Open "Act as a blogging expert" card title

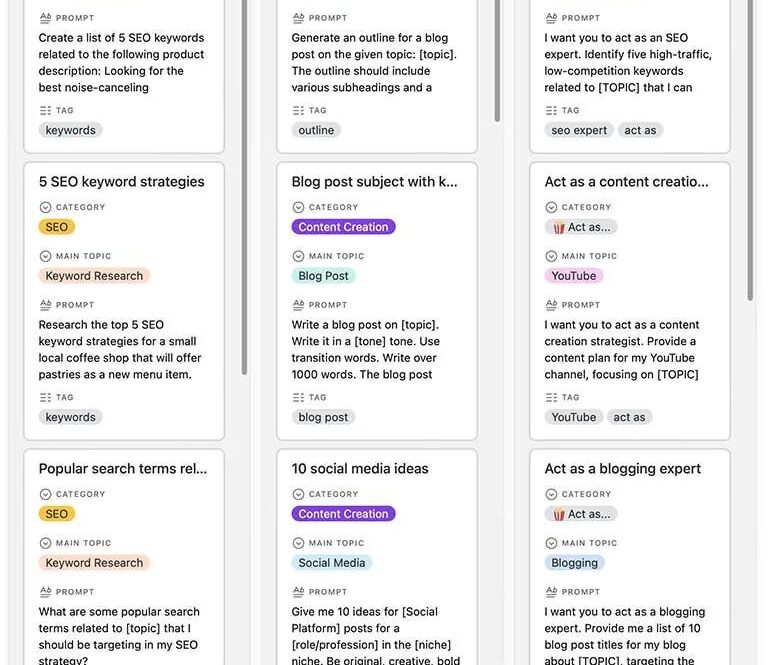(x=622, y=469)
